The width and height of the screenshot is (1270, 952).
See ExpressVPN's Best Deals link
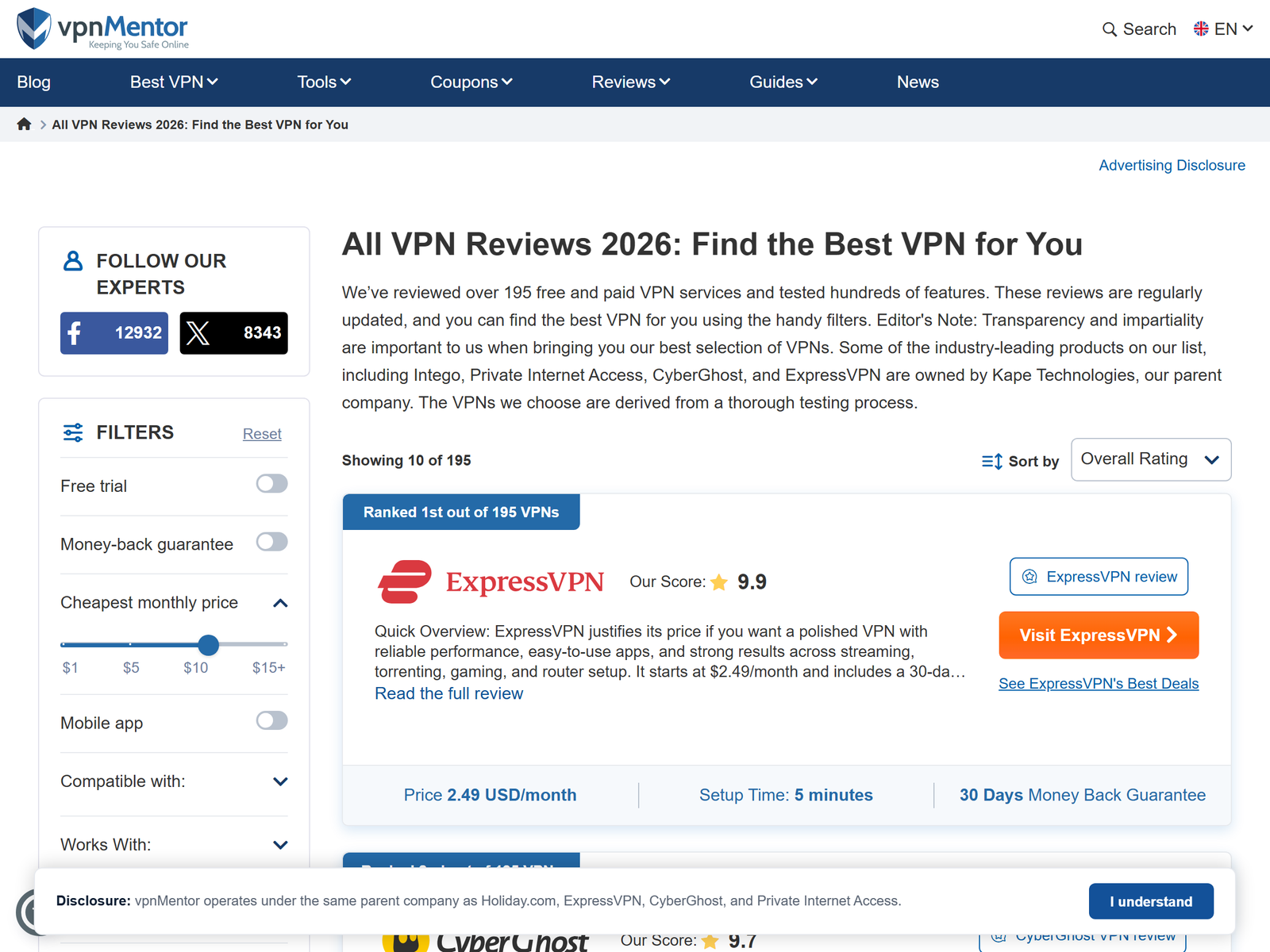coord(1099,684)
